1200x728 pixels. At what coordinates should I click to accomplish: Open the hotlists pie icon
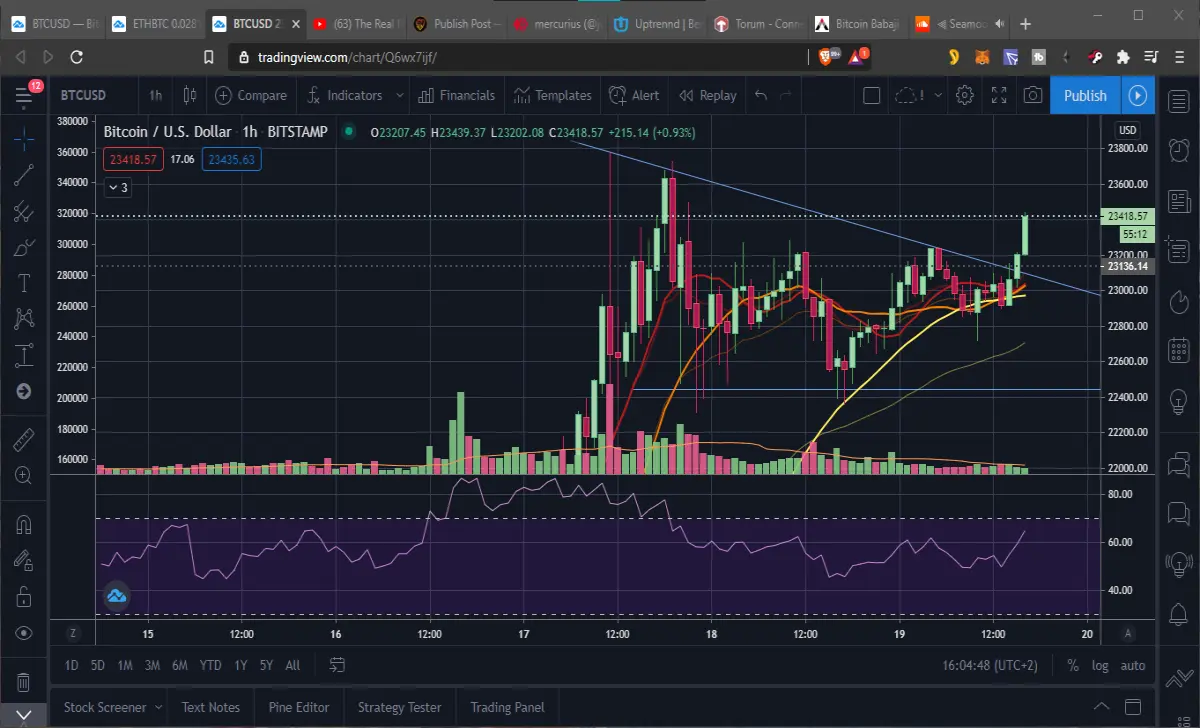[1179, 300]
